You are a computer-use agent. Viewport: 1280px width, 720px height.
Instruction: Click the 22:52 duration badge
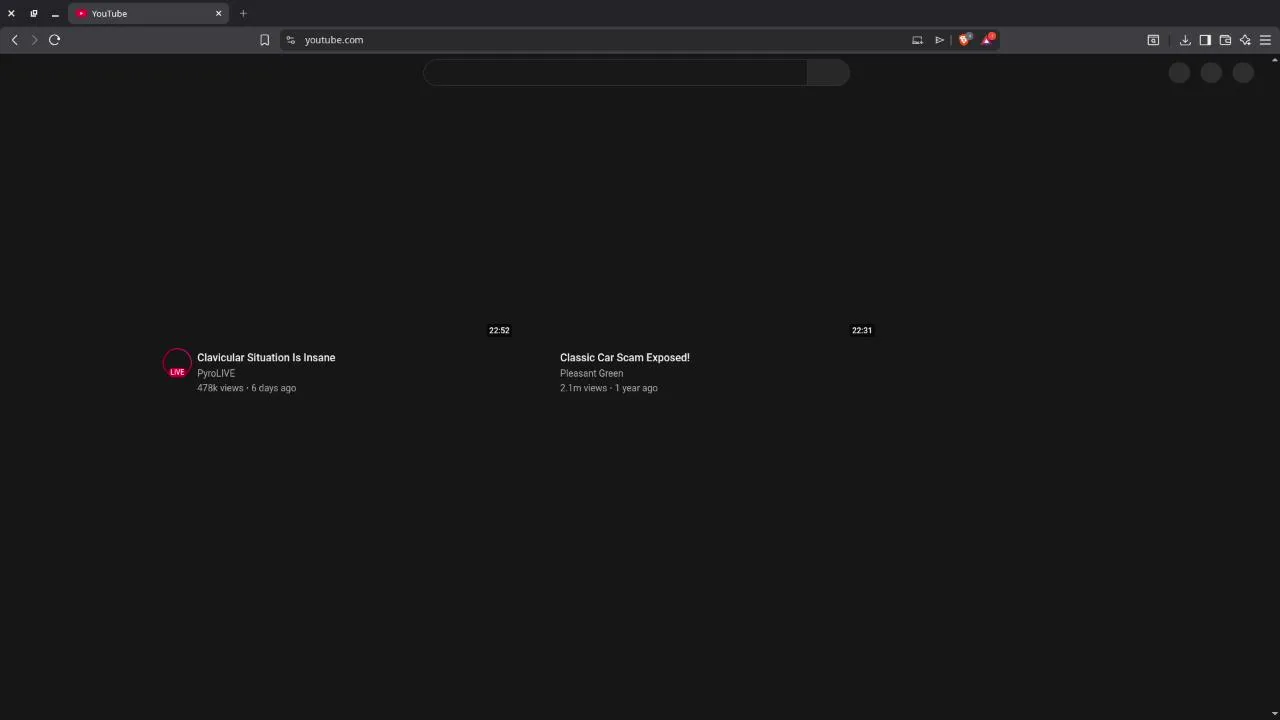coord(499,330)
